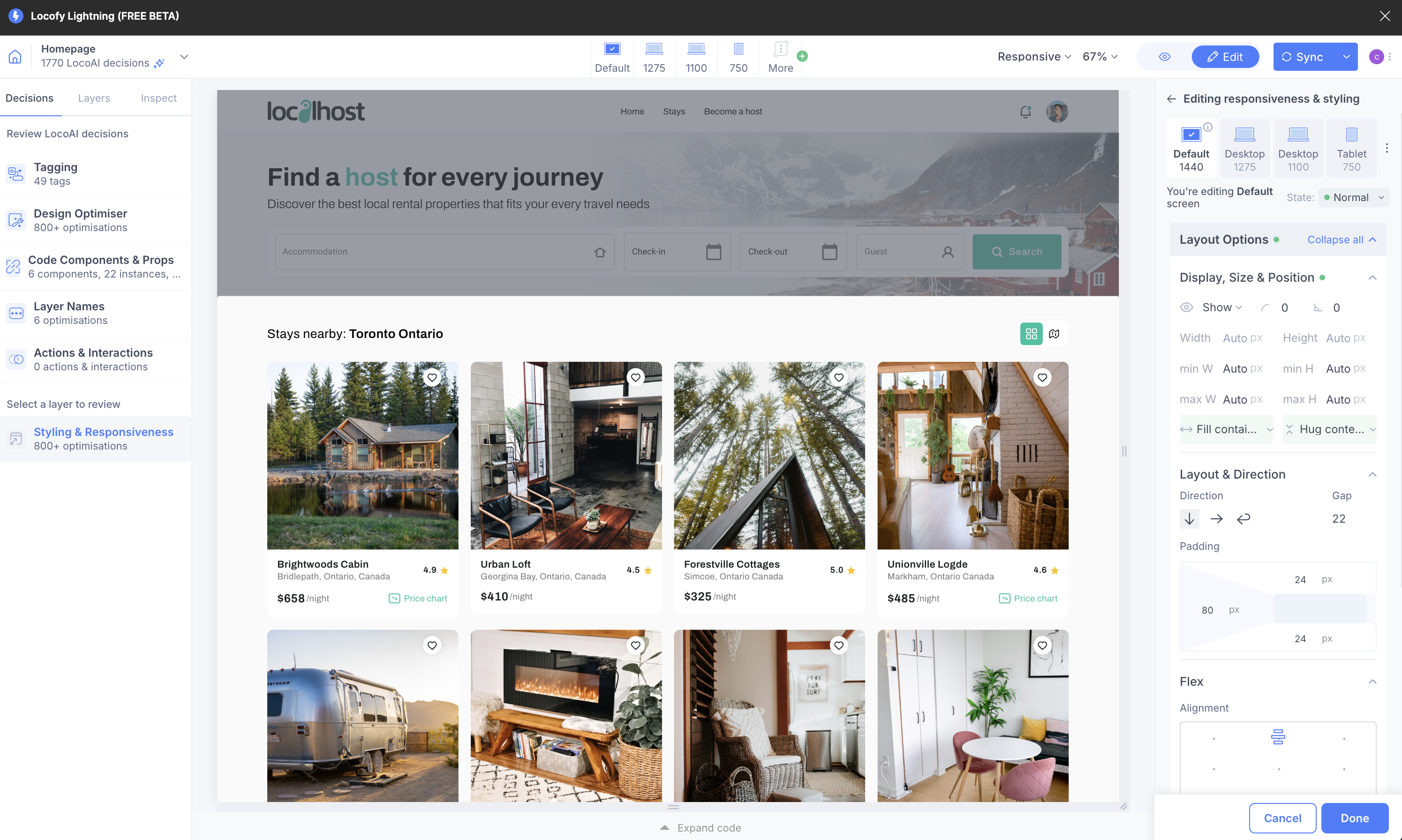Switch to the Decisions tab

click(30, 98)
